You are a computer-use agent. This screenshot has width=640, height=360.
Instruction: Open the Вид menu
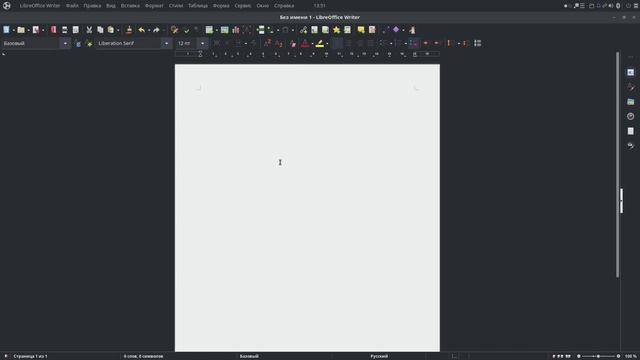(111, 6)
